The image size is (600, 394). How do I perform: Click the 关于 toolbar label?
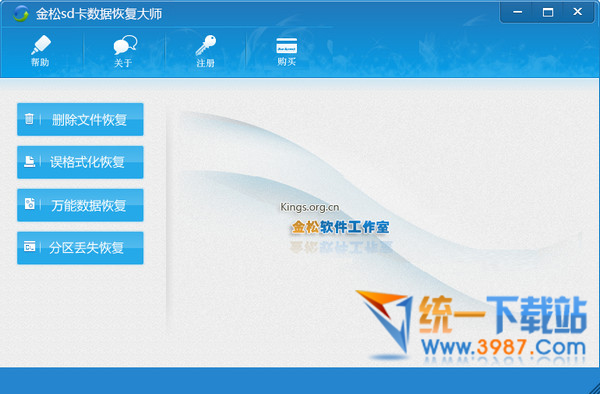[x=123, y=63]
